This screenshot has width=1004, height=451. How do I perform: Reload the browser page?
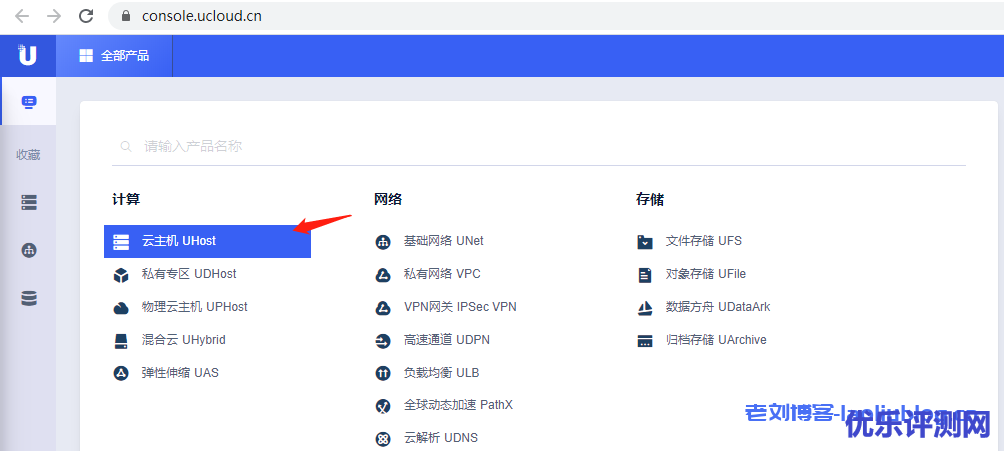coord(86,16)
